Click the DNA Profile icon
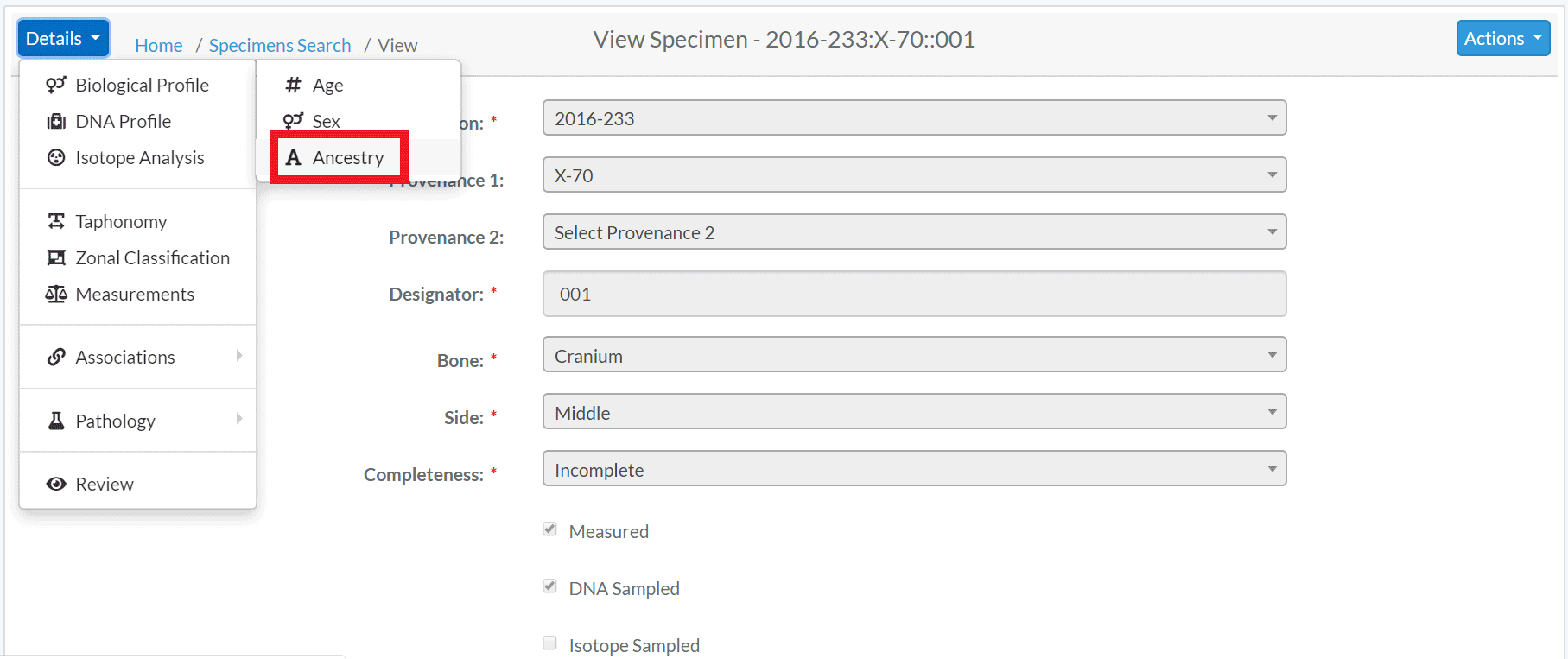Screen dimensions: 1568x659 pyautogui.click(x=56, y=121)
